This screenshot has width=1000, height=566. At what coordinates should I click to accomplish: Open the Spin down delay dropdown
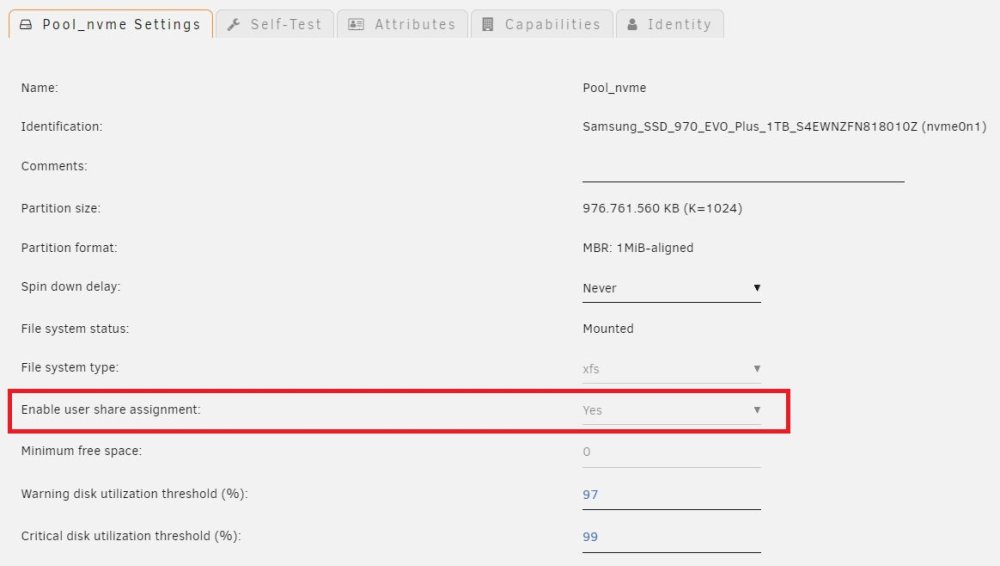[672, 288]
